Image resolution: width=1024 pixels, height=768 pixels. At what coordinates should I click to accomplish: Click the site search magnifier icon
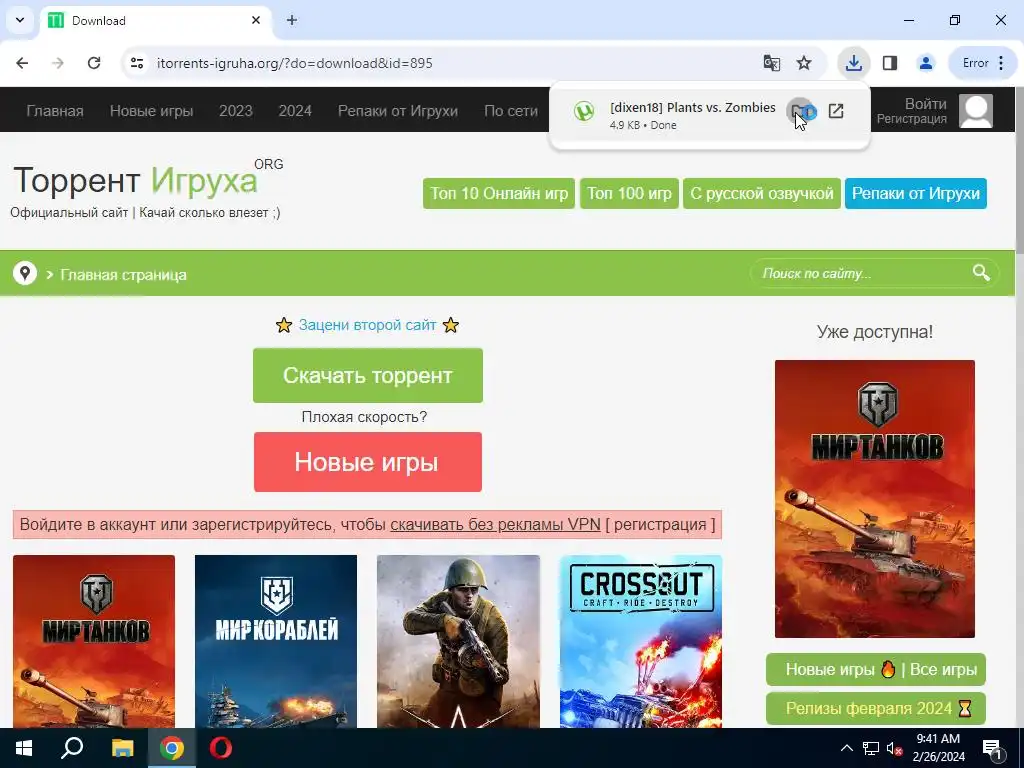[981, 273]
